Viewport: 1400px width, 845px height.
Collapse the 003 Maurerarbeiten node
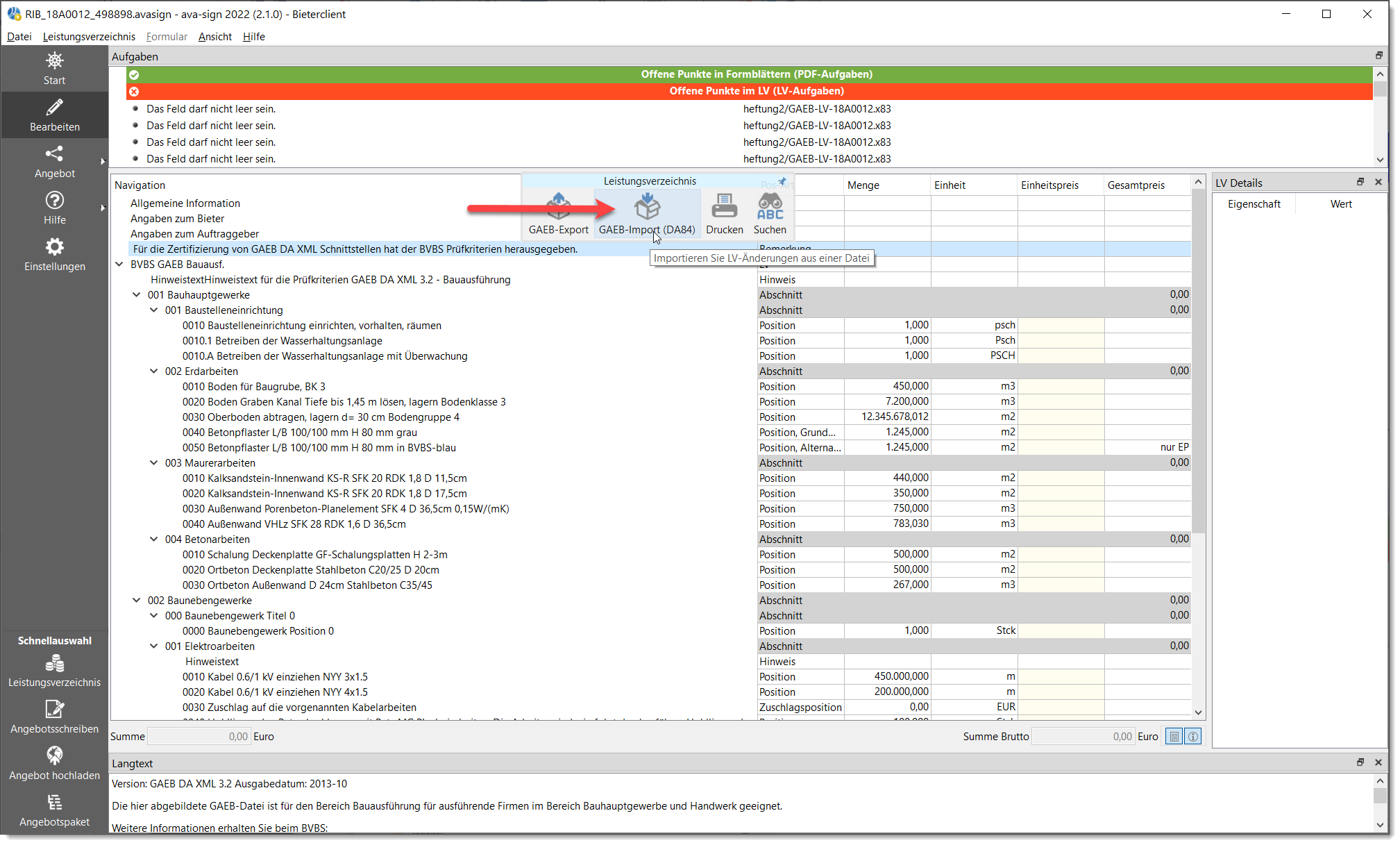click(154, 462)
